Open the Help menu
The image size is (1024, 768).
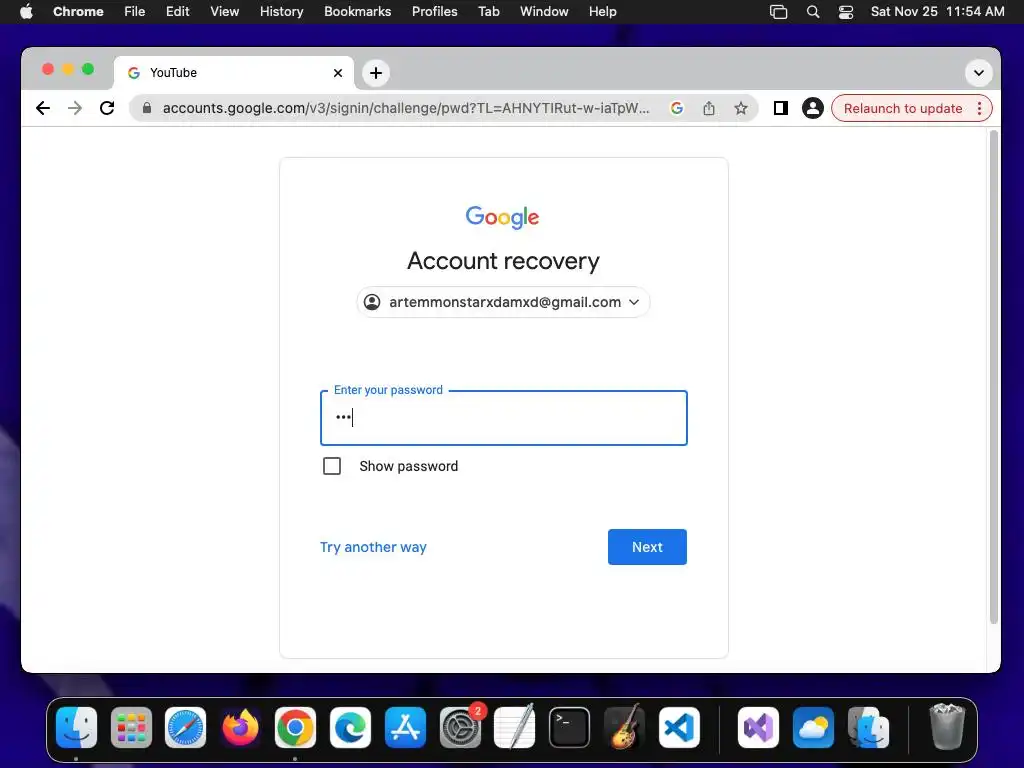pyautogui.click(x=602, y=12)
